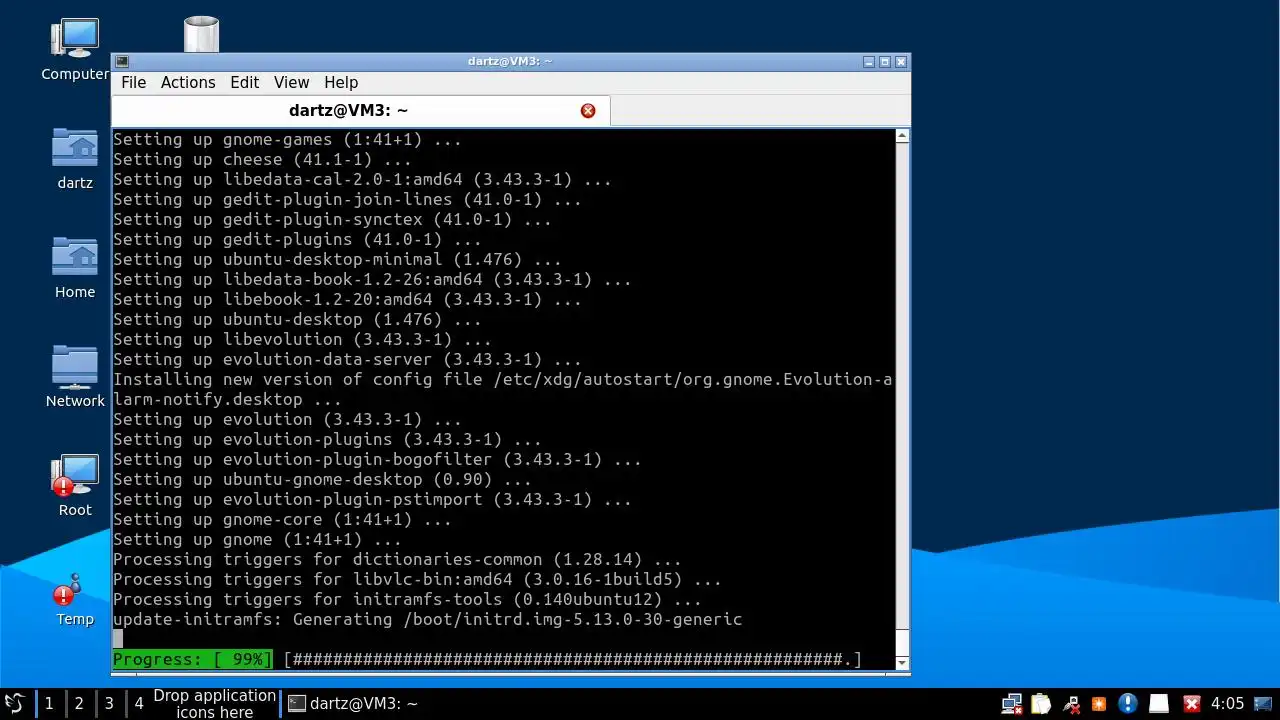Open the Trash can desktop icon
Screen dimensions: 1280x720
click(x=201, y=35)
